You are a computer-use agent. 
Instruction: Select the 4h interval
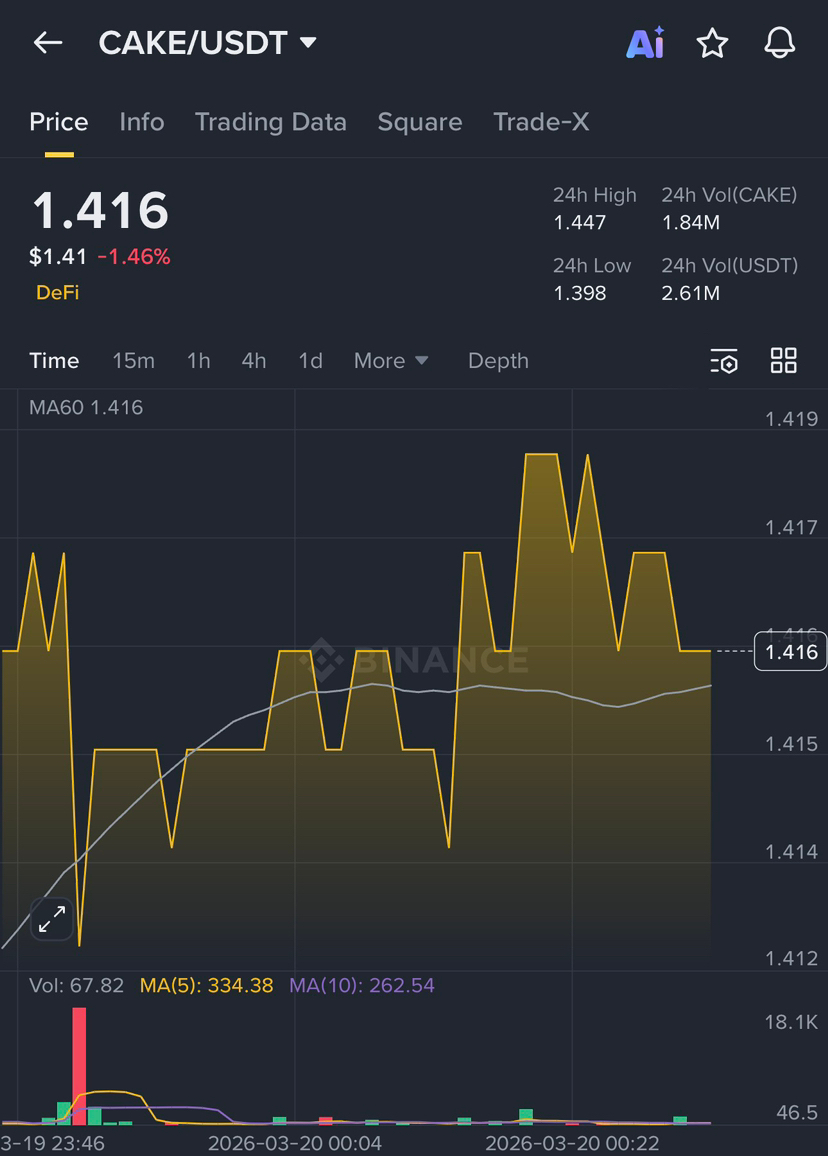coord(254,361)
